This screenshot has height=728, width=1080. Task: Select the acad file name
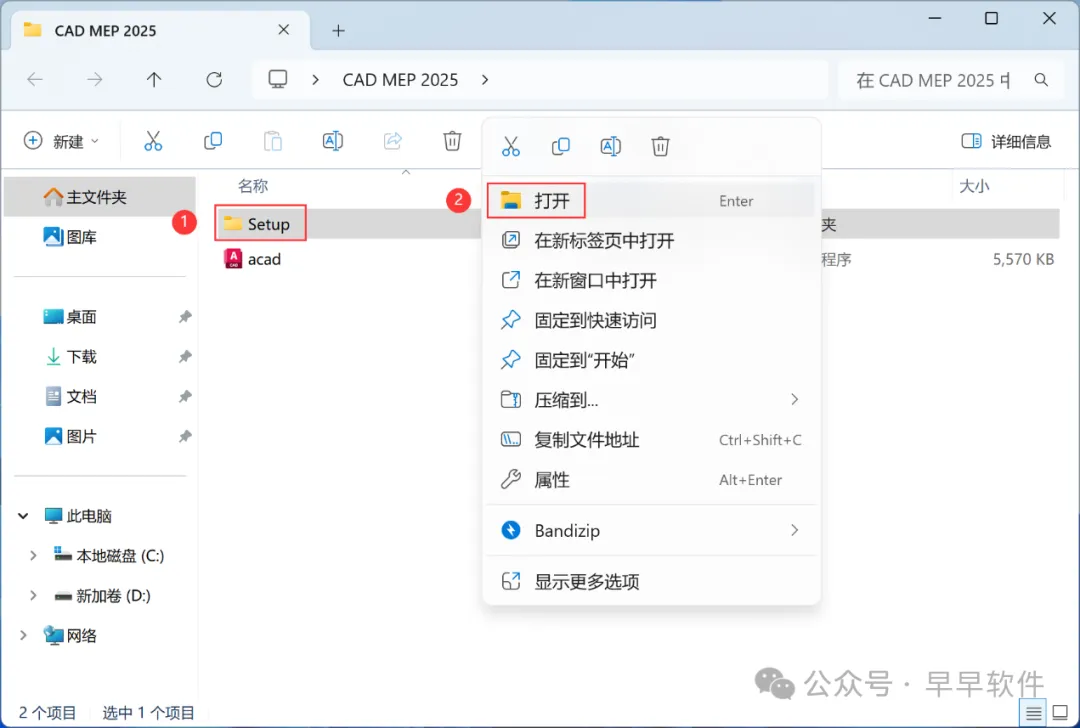tap(264, 260)
